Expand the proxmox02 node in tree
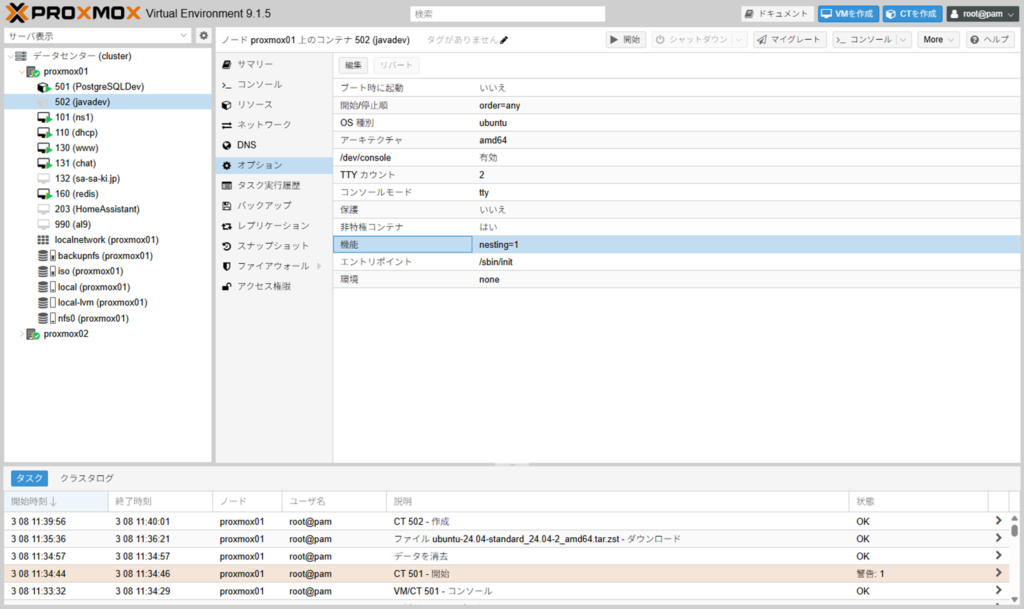 click(x=22, y=334)
